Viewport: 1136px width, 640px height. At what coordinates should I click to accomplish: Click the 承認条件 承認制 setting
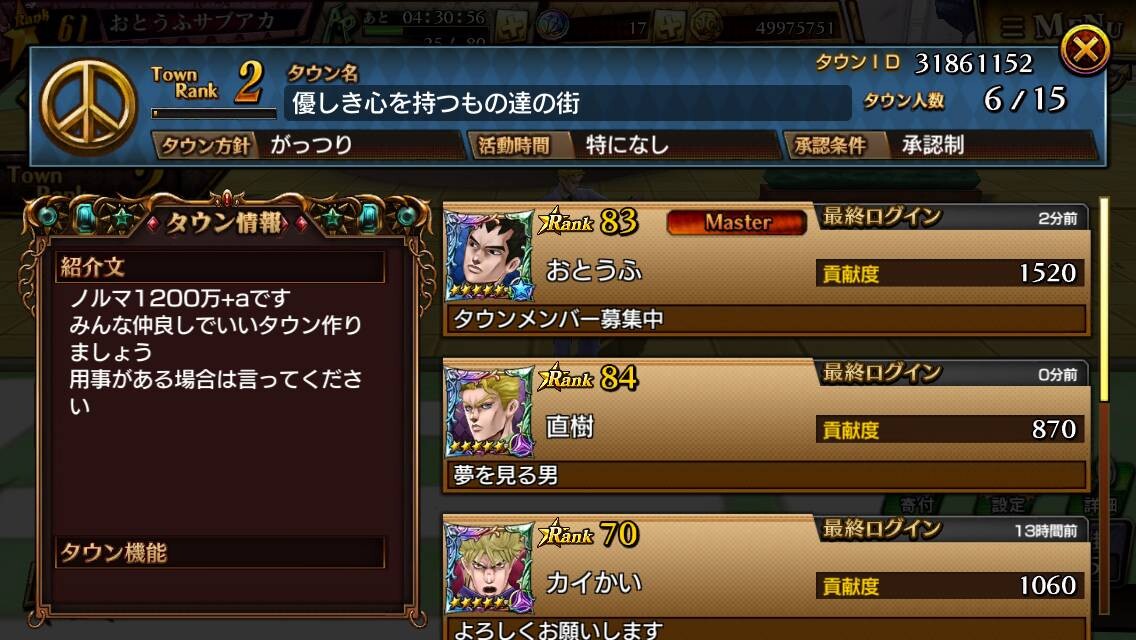pos(940,145)
